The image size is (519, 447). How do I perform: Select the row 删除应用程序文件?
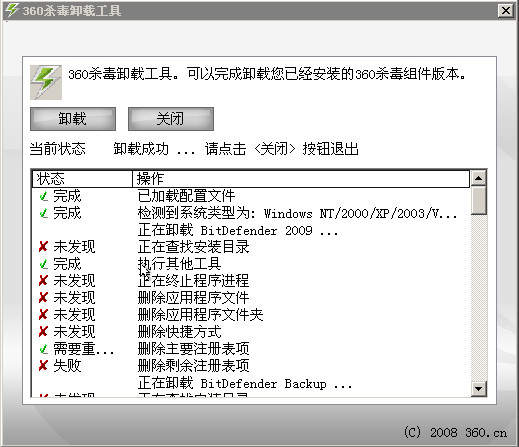click(251, 298)
